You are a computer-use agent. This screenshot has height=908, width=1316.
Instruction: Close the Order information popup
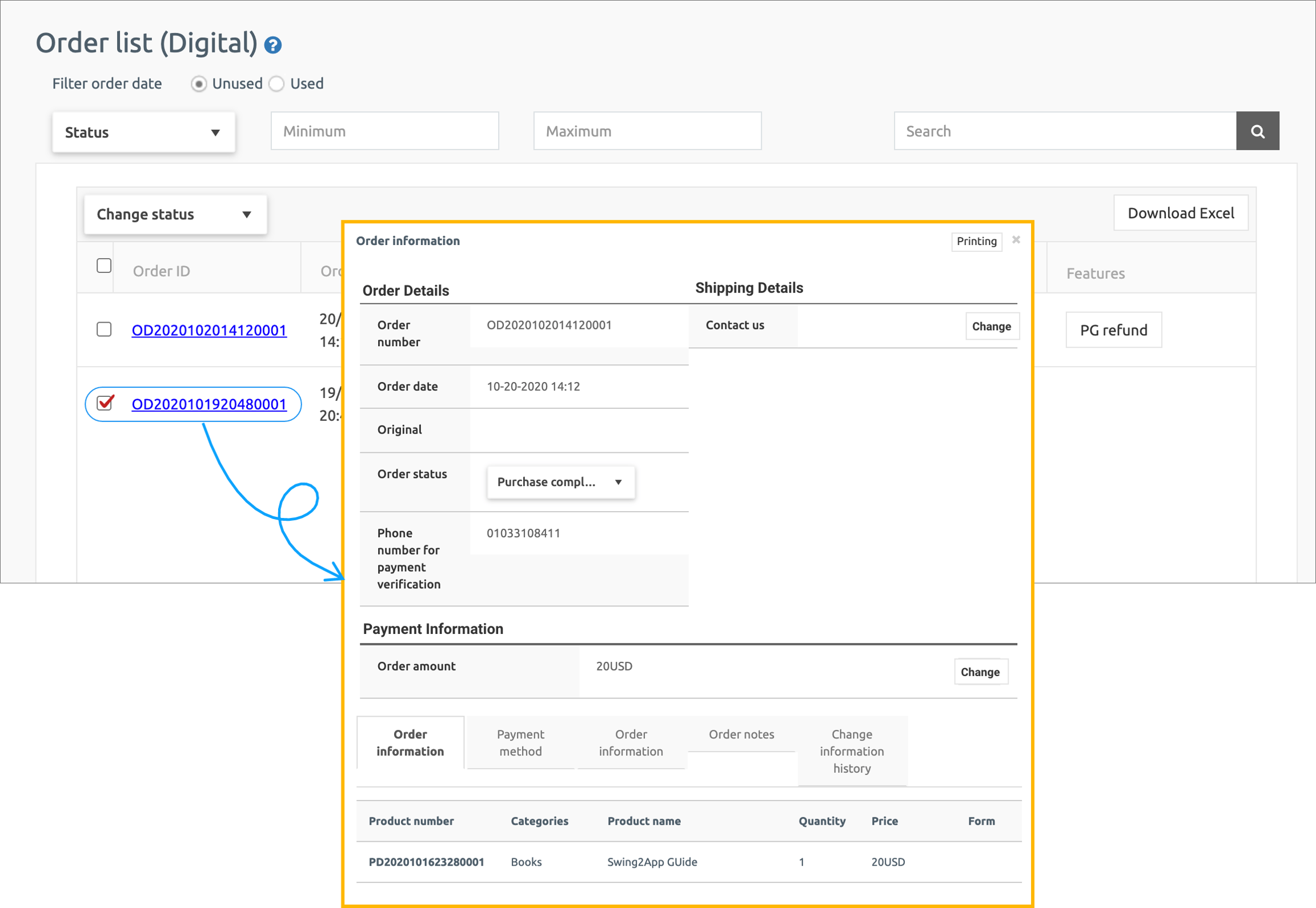[x=1016, y=240]
